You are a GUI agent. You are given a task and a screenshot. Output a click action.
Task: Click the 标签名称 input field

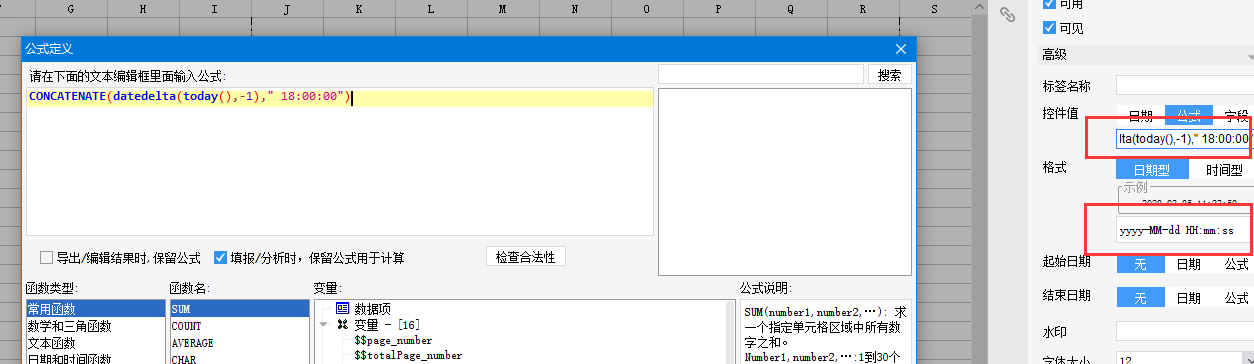(x=1185, y=86)
